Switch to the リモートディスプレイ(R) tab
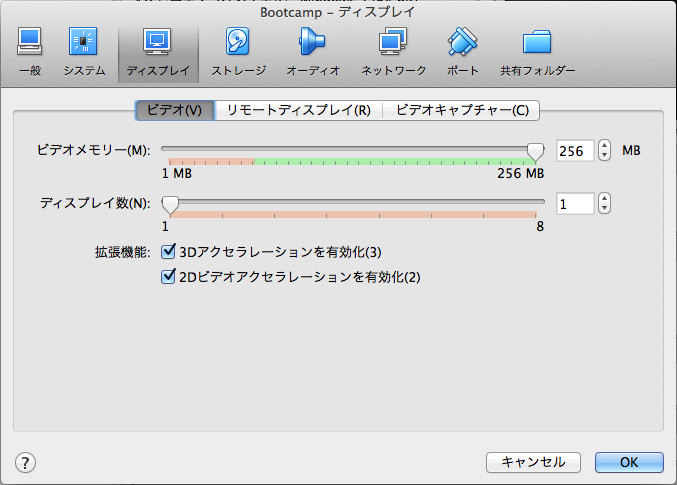This screenshot has height=485, width=677. [x=298, y=110]
